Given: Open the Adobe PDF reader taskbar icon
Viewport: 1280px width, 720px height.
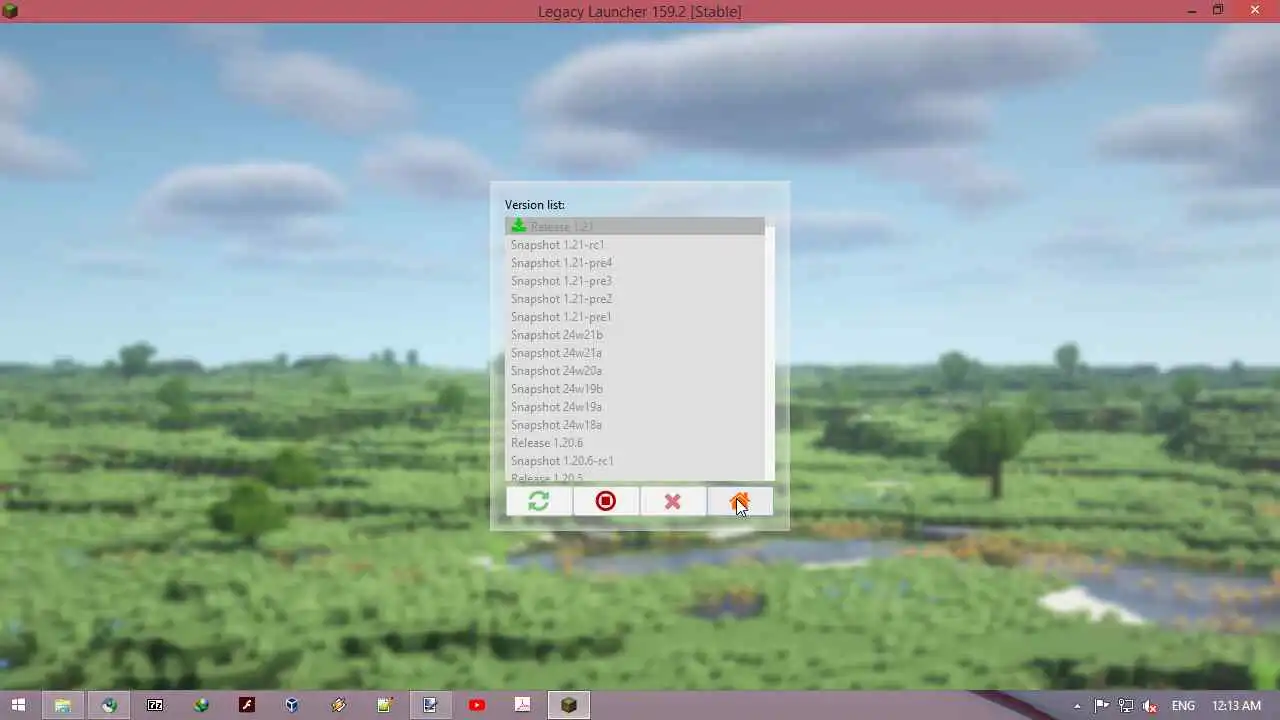Looking at the screenshot, I should (522, 705).
